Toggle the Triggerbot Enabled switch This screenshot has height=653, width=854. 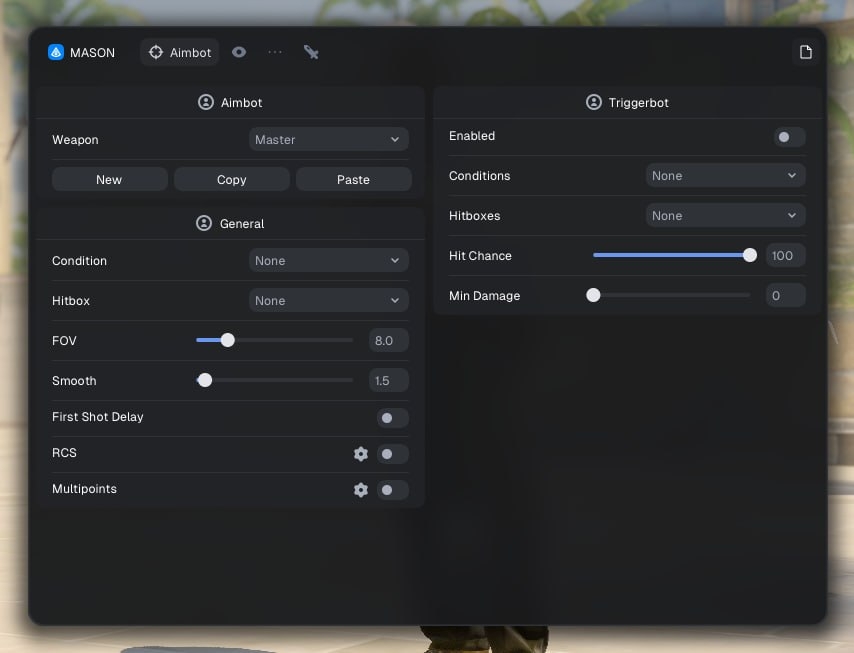[x=789, y=137]
